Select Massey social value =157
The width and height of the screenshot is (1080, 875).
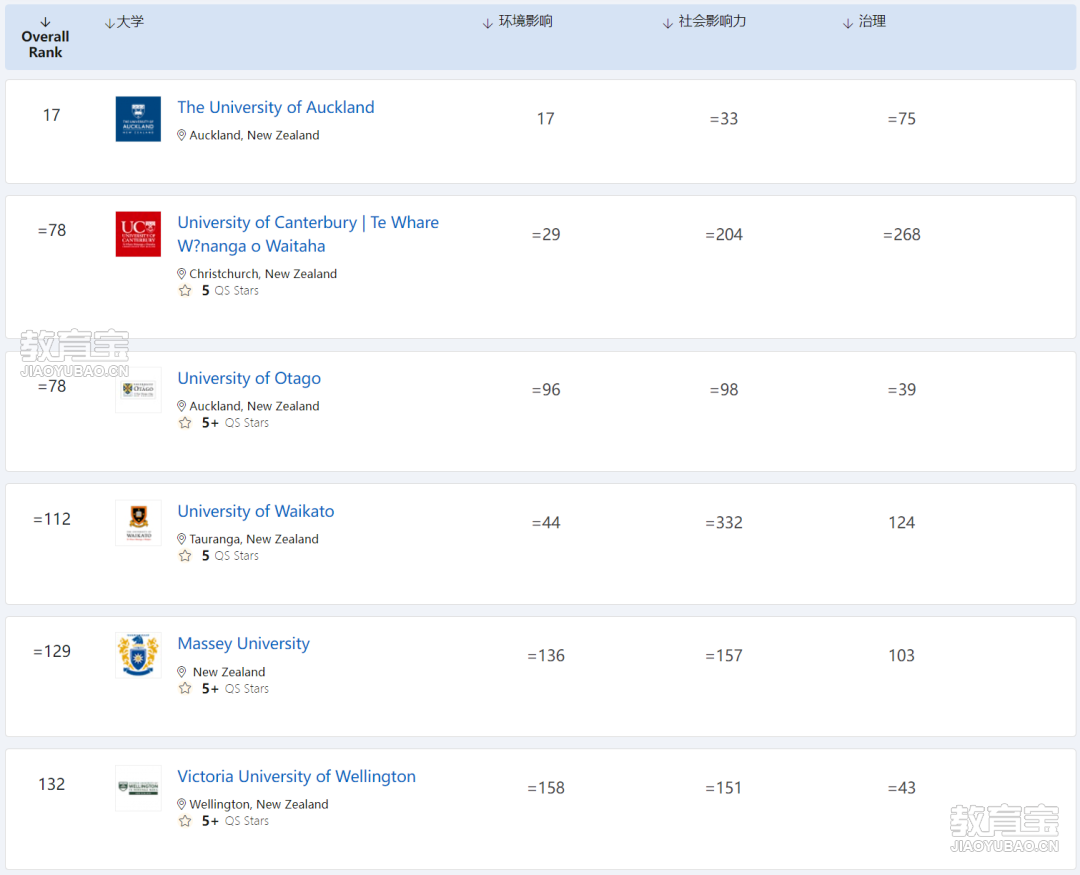(724, 656)
